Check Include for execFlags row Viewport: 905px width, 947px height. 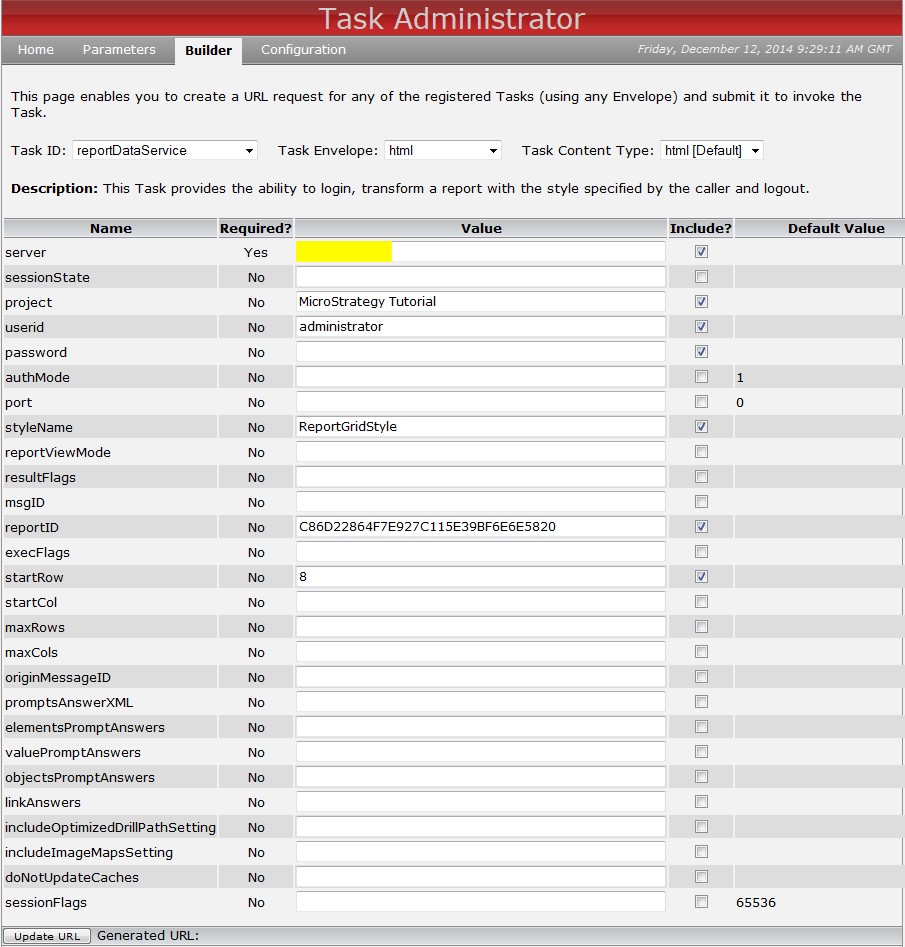701,552
